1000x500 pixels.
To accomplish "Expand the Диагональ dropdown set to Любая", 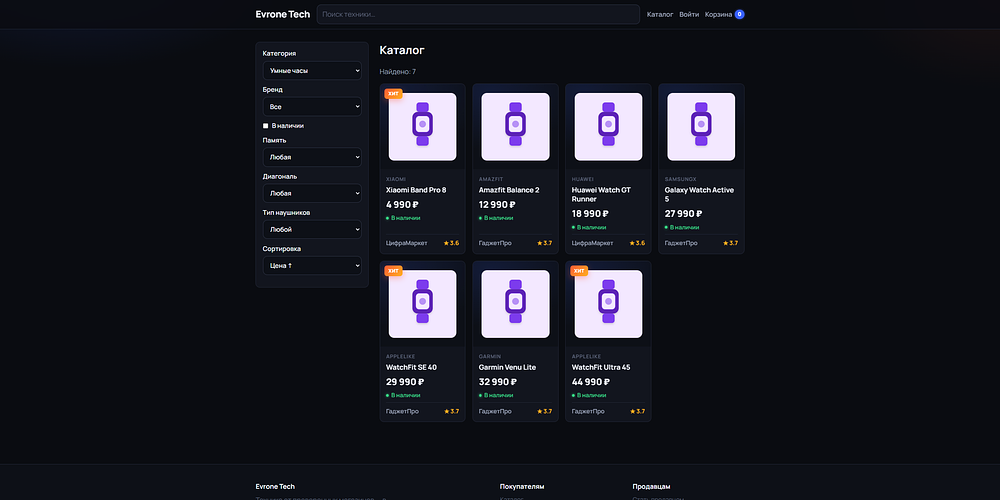I will point(312,193).
